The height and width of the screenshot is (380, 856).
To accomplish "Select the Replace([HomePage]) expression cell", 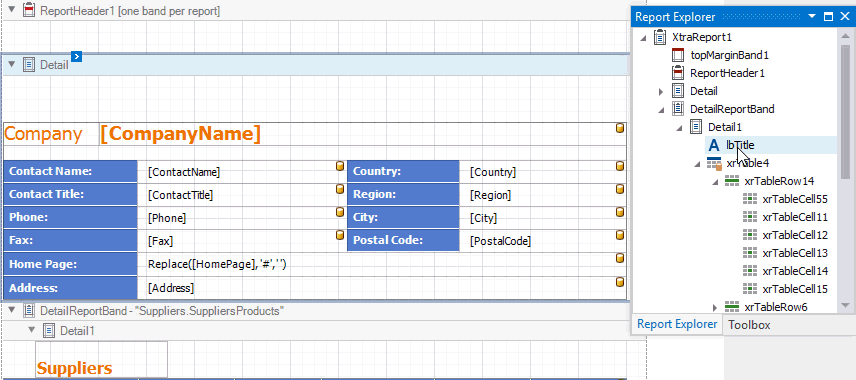I will click(382, 264).
